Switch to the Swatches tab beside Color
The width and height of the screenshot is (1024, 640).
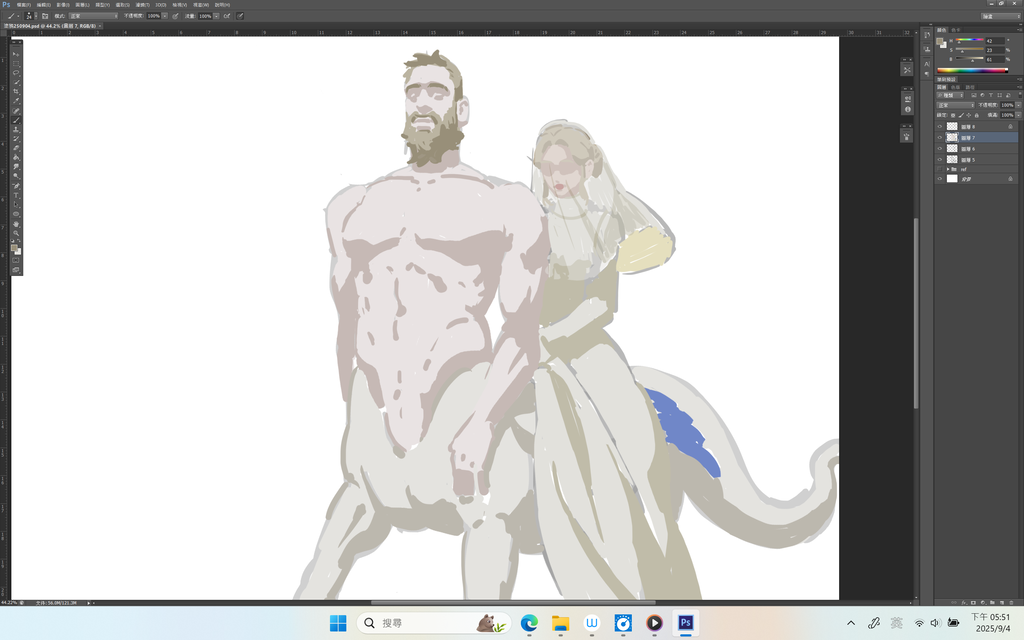(x=956, y=30)
